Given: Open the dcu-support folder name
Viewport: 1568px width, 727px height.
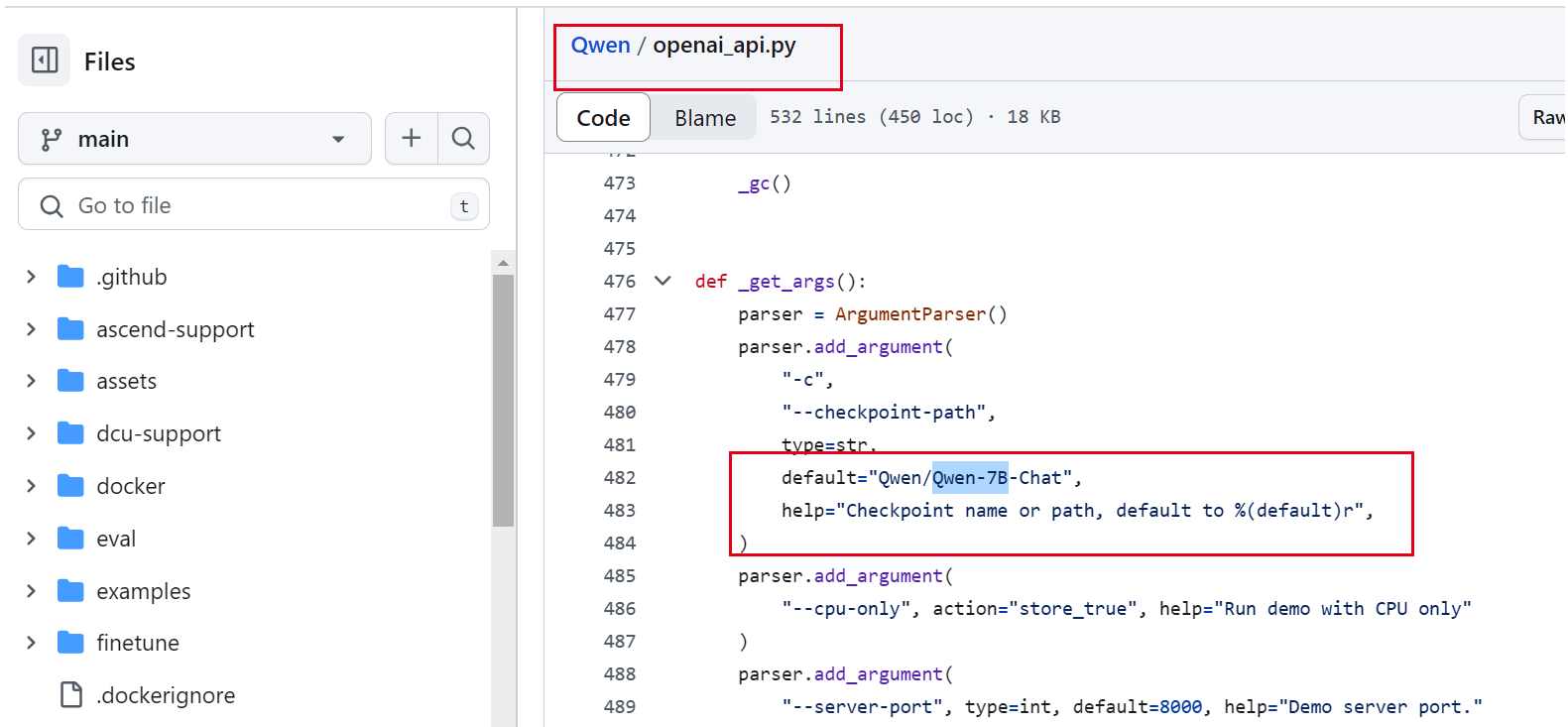Looking at the screenshot, I should (159, 433).
